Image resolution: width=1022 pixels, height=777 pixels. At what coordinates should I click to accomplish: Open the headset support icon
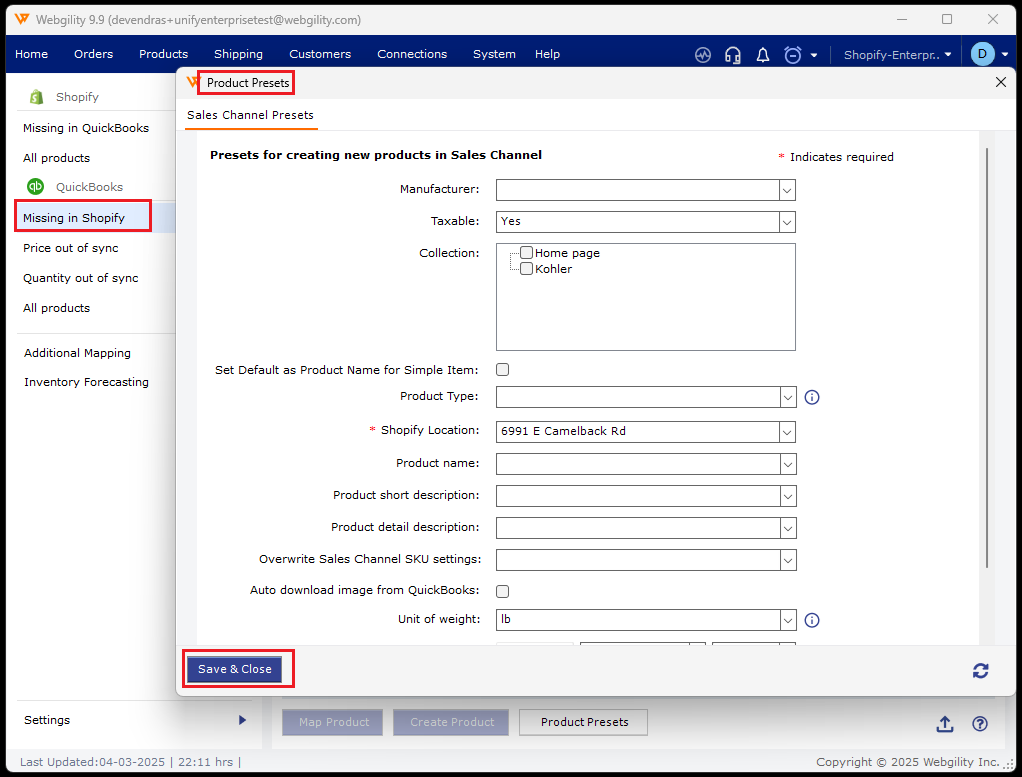point(733,55)
